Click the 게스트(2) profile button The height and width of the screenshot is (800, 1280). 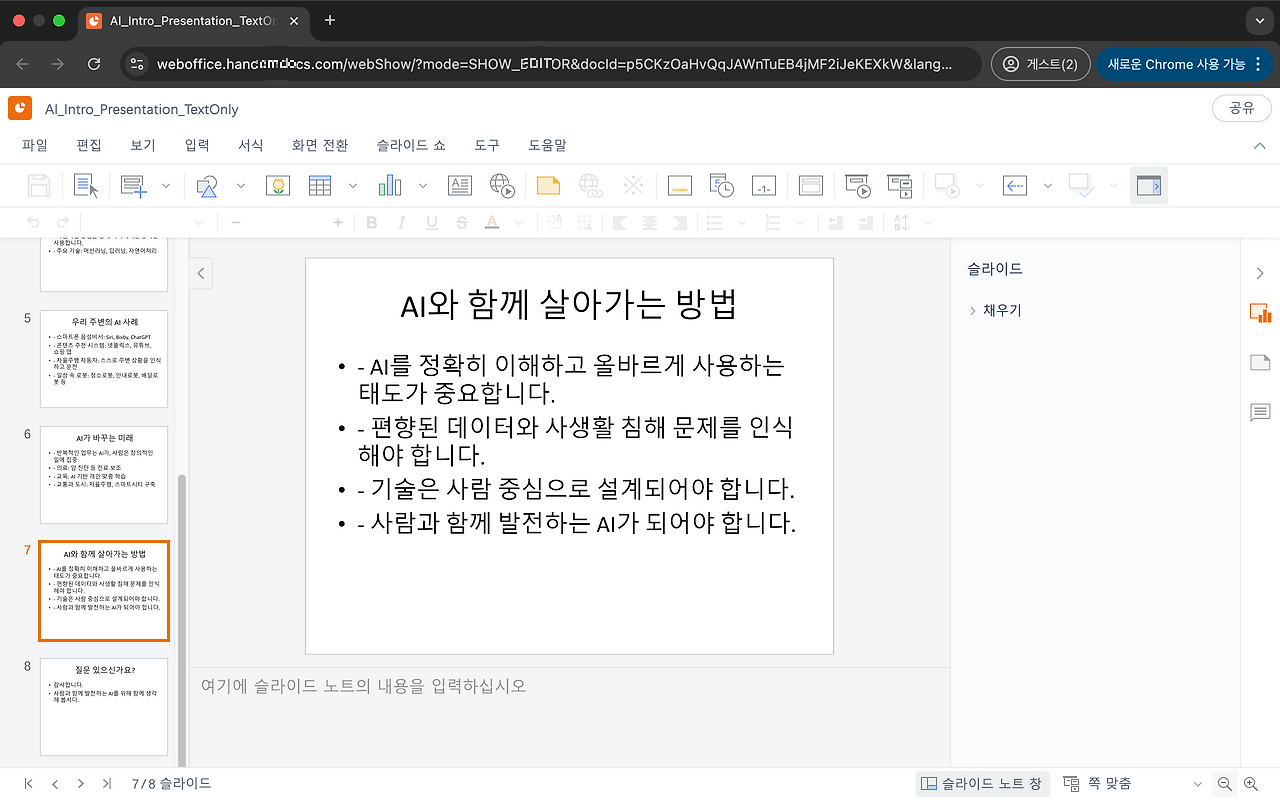(1040, 64)
